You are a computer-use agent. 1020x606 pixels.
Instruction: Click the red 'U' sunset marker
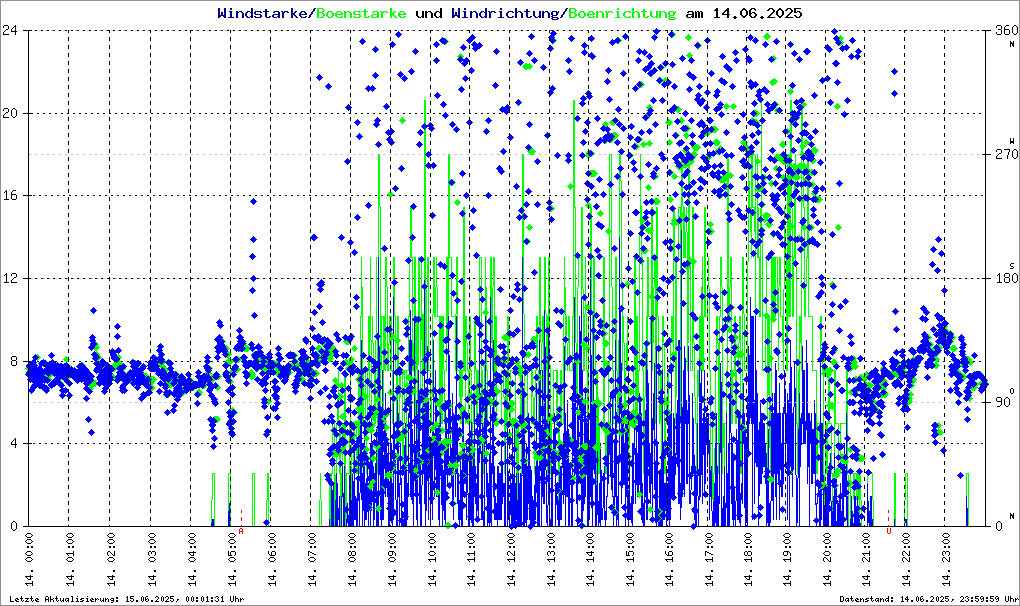pos(888,532)
